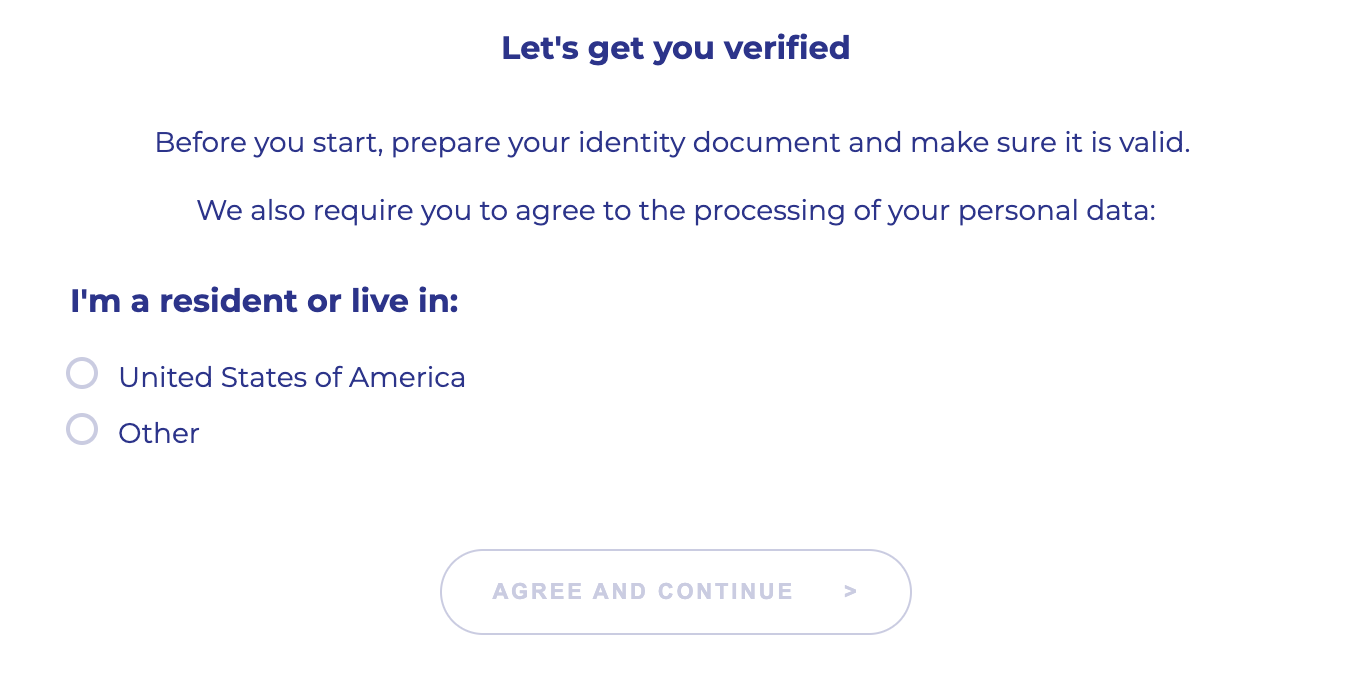This screenshot has height=695, width=1355.
Task: Click the "Let's get you verified" heading
Action: point(675,48)
